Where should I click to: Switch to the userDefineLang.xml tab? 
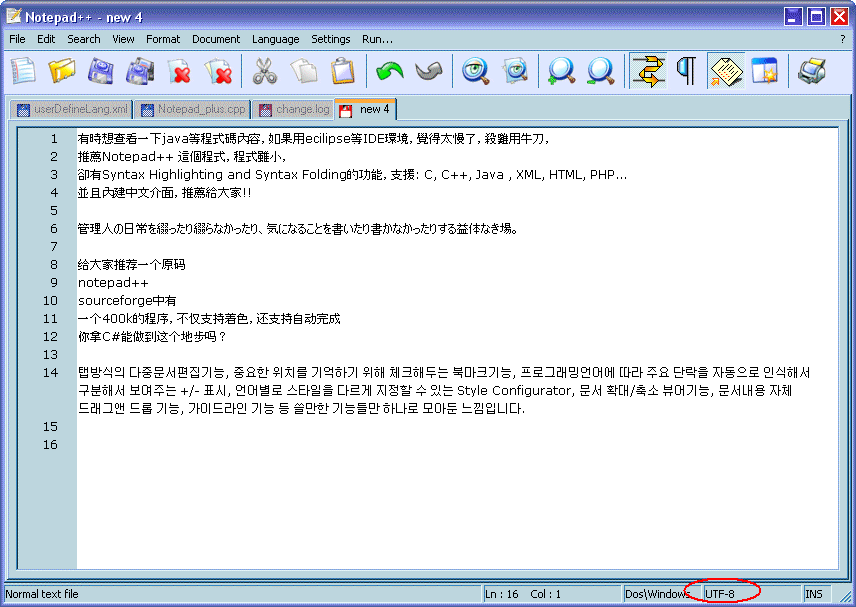[x=72, y=110]
